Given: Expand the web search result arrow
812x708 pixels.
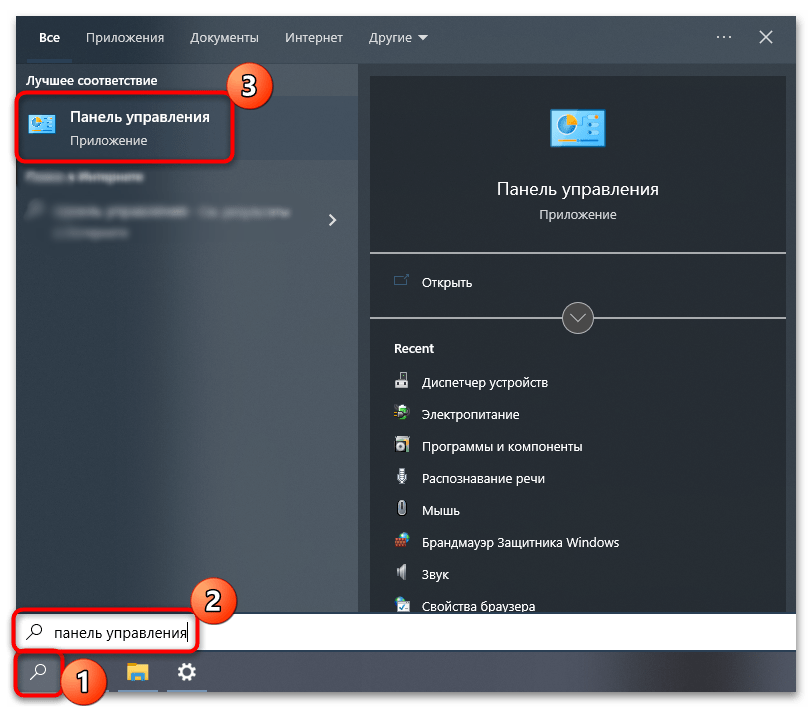Looking at the screenshot, I should pyautogui.click(x=333, y=220).
